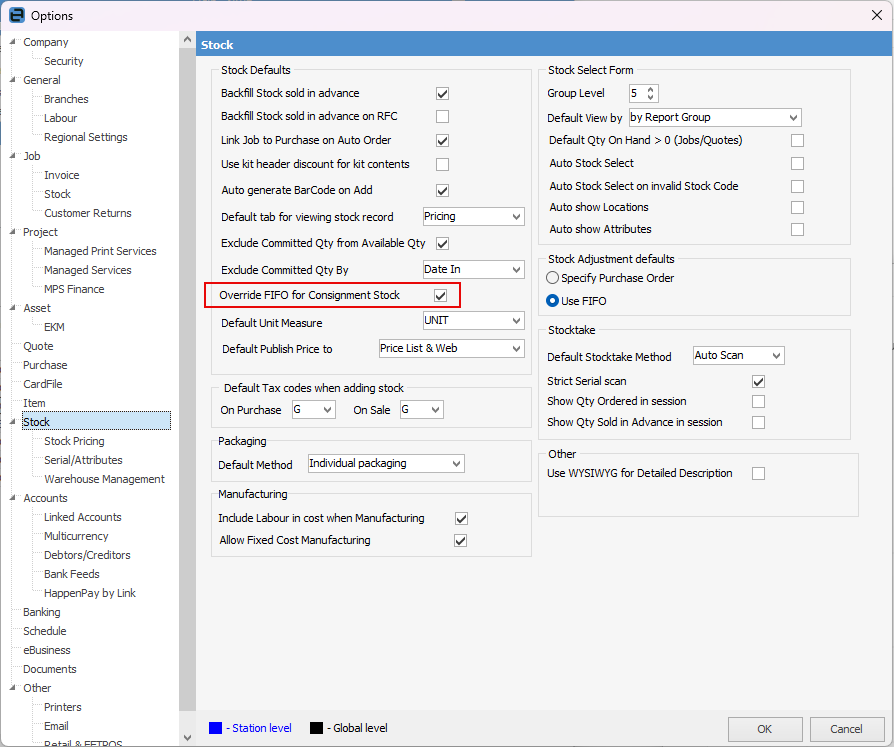894x747 pixels.
Task: Enable Use kit header discount for kit contents
Action: click(442, 164)
